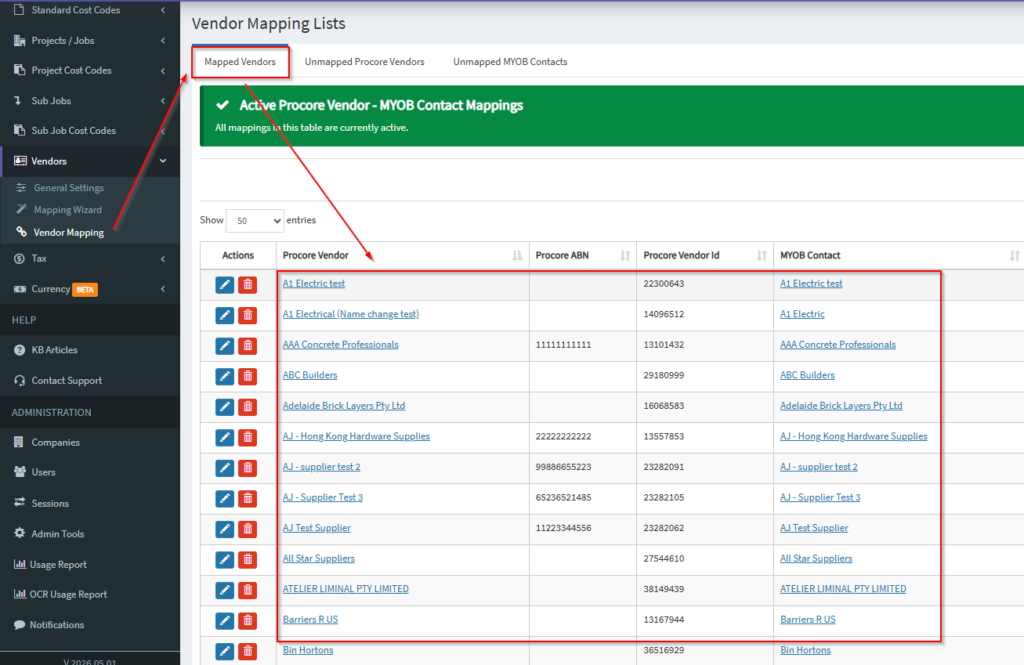Sort by Procore Vendor Id column arrows
This screenshot has width=1024, height=665.
point(761,255)
